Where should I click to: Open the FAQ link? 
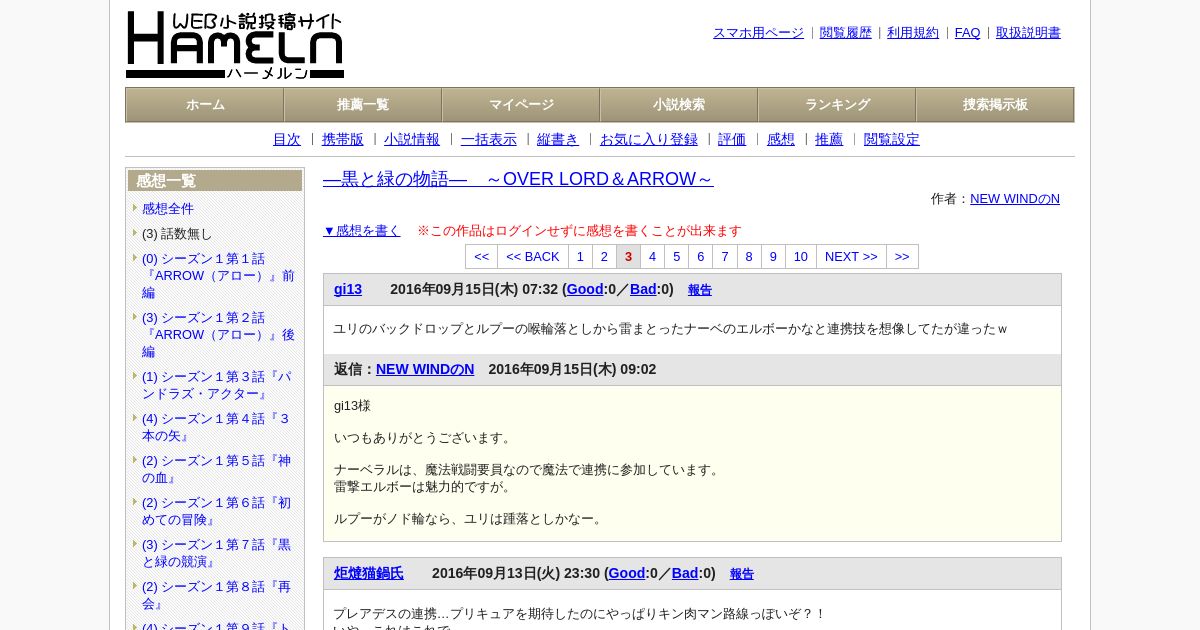click(967, 33)
